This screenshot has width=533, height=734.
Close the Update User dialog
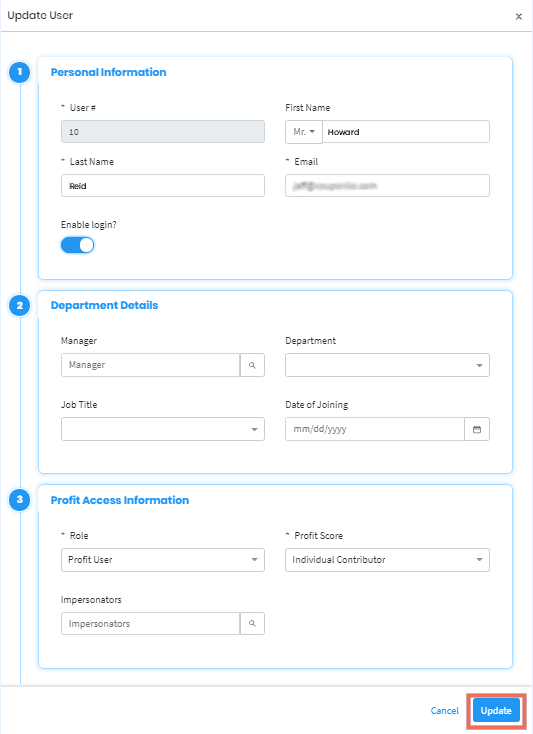(518, 17)
